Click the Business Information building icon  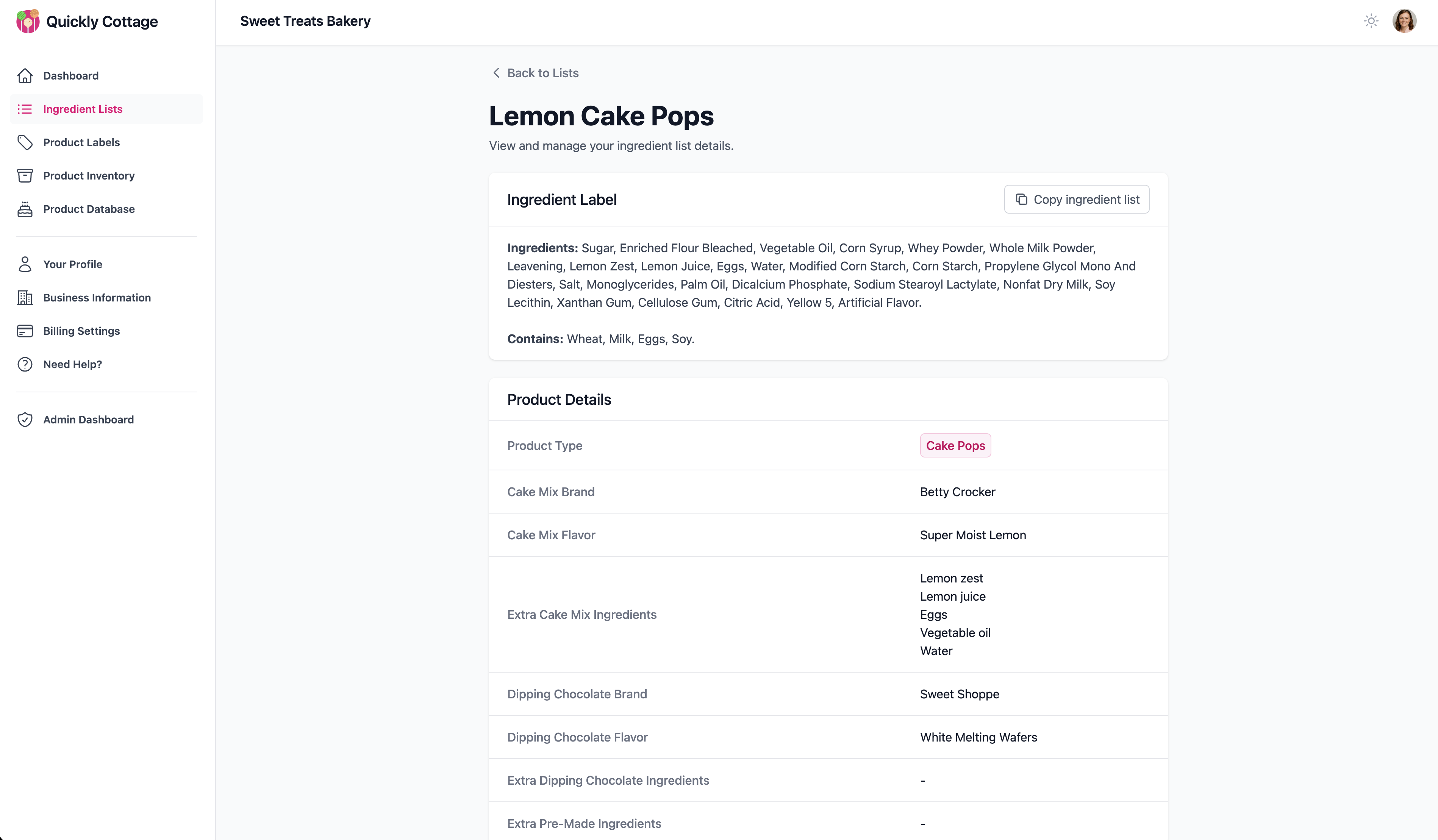[25, 298]
